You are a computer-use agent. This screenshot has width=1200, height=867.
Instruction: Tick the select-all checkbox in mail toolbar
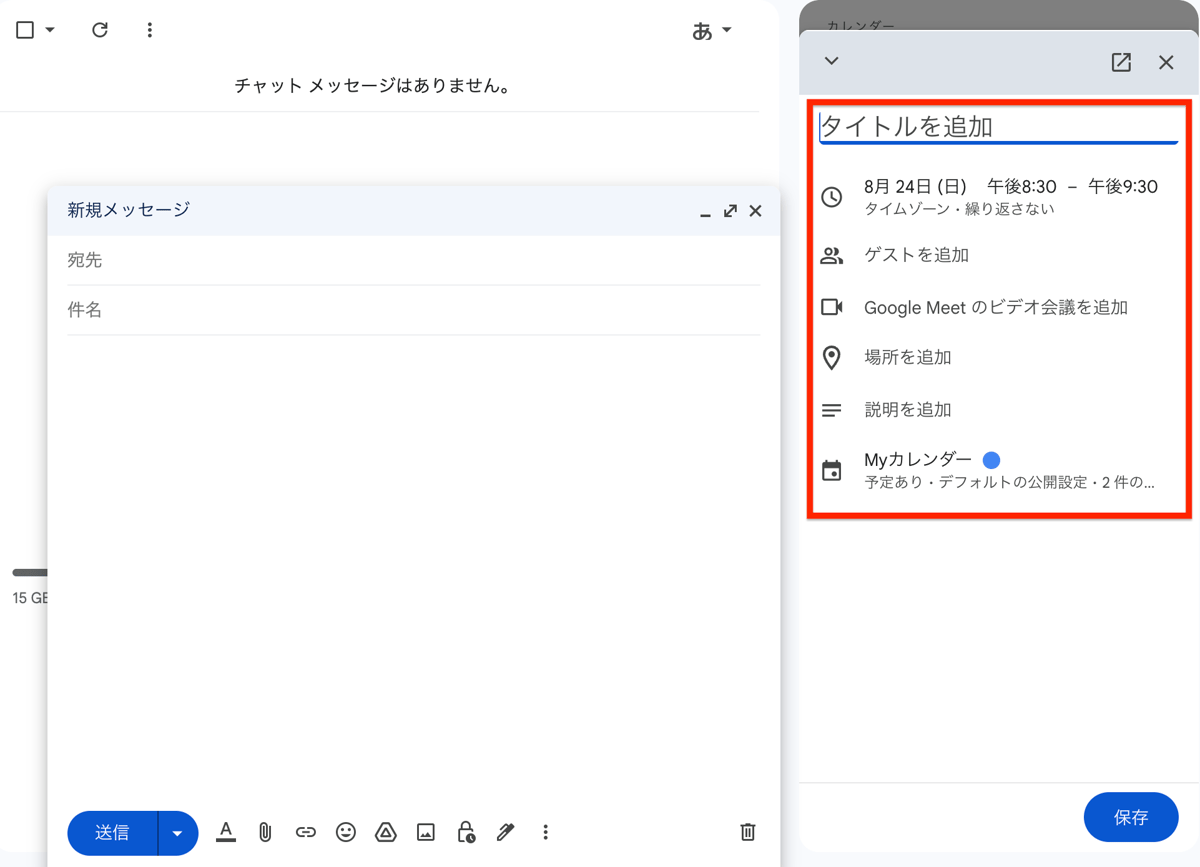[25, 30]
